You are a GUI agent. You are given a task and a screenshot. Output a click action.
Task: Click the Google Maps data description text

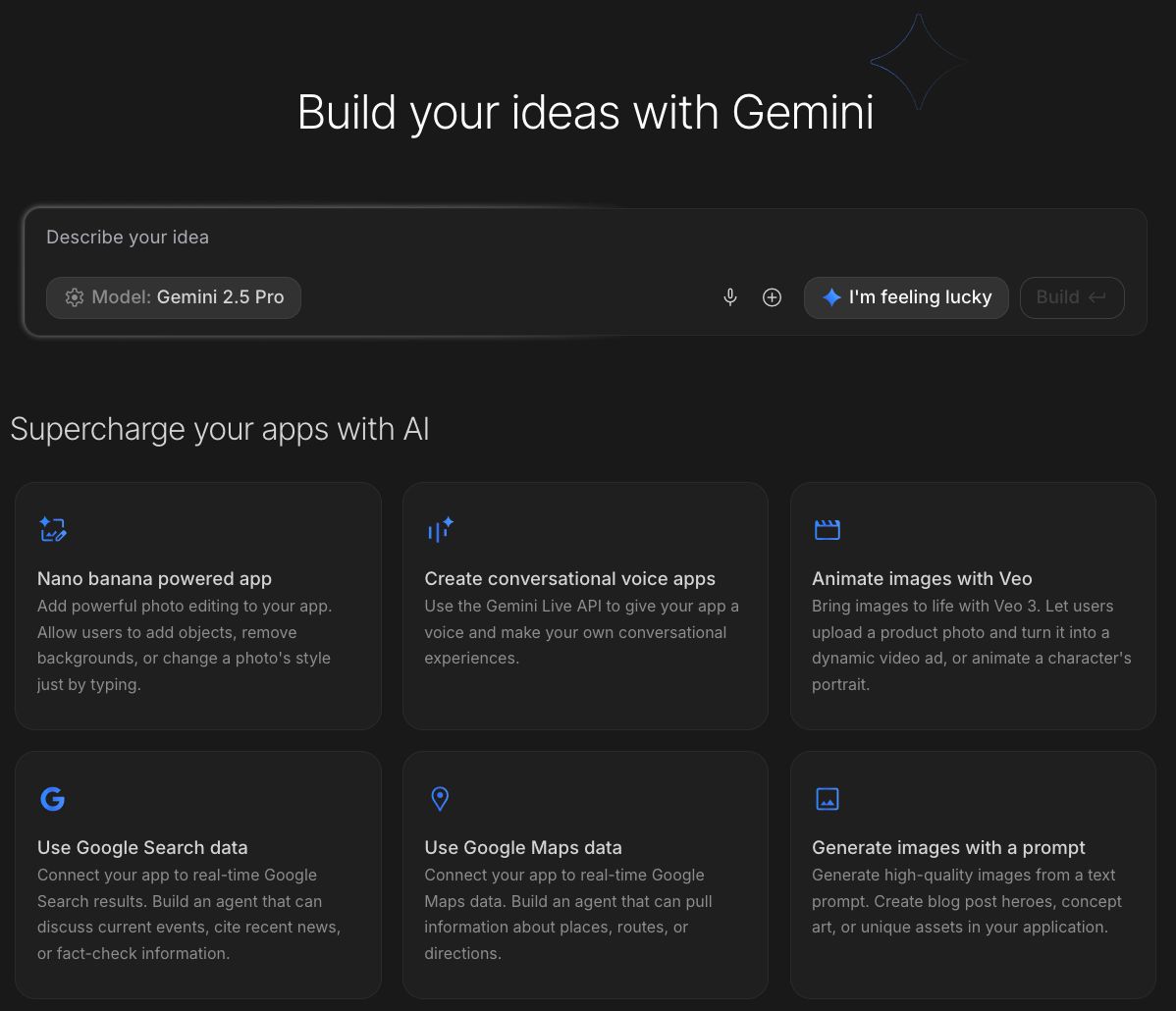(567, 914)
